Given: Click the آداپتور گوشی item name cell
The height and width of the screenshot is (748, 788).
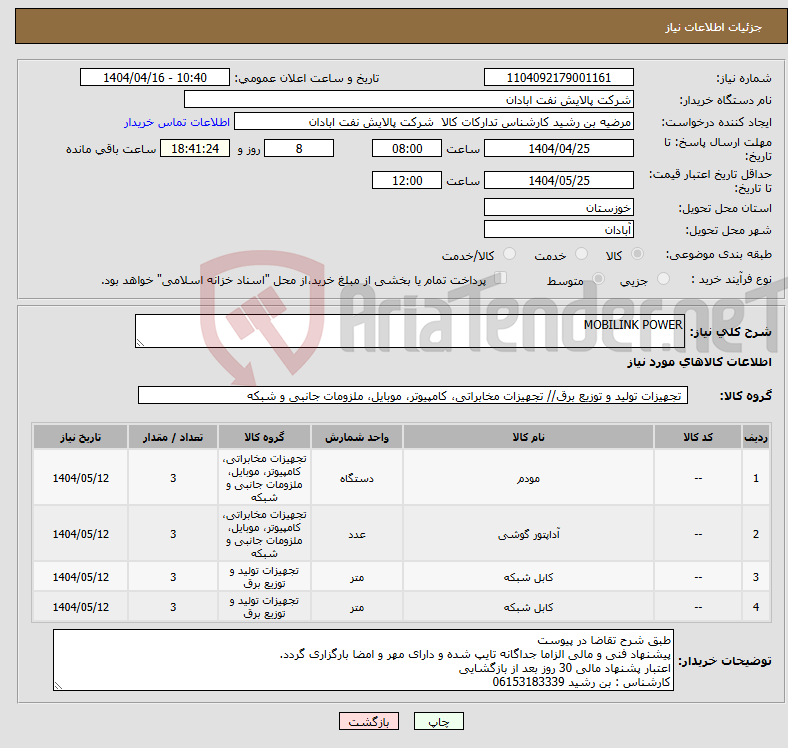Looking at the screenshot, I should (x=528, y=534).
